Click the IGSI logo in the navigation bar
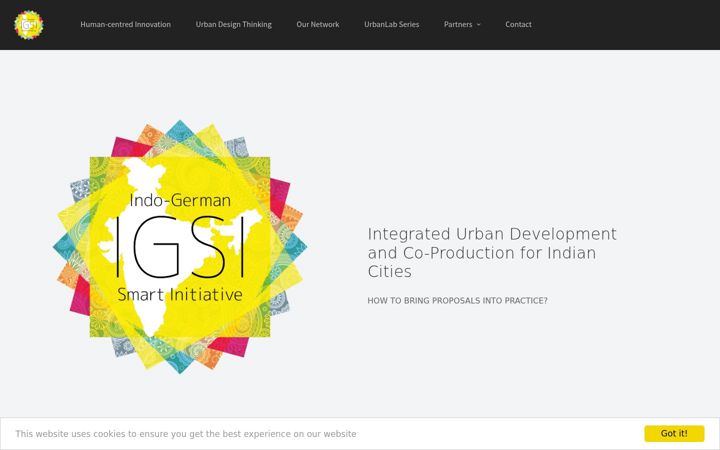The height and width of the screenshot is (450, 720). click(x=28, y=25)
